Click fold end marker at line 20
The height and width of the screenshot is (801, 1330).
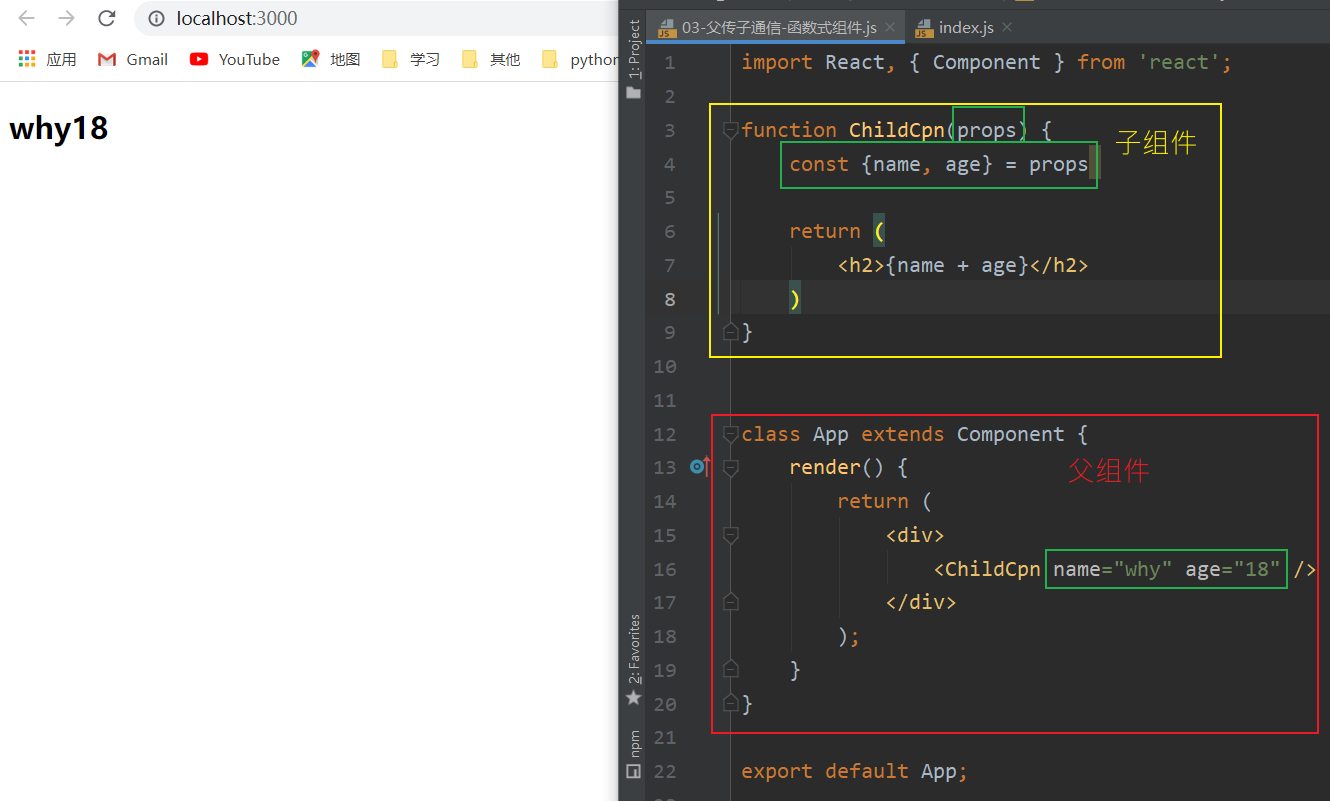[x=730, y=703]
